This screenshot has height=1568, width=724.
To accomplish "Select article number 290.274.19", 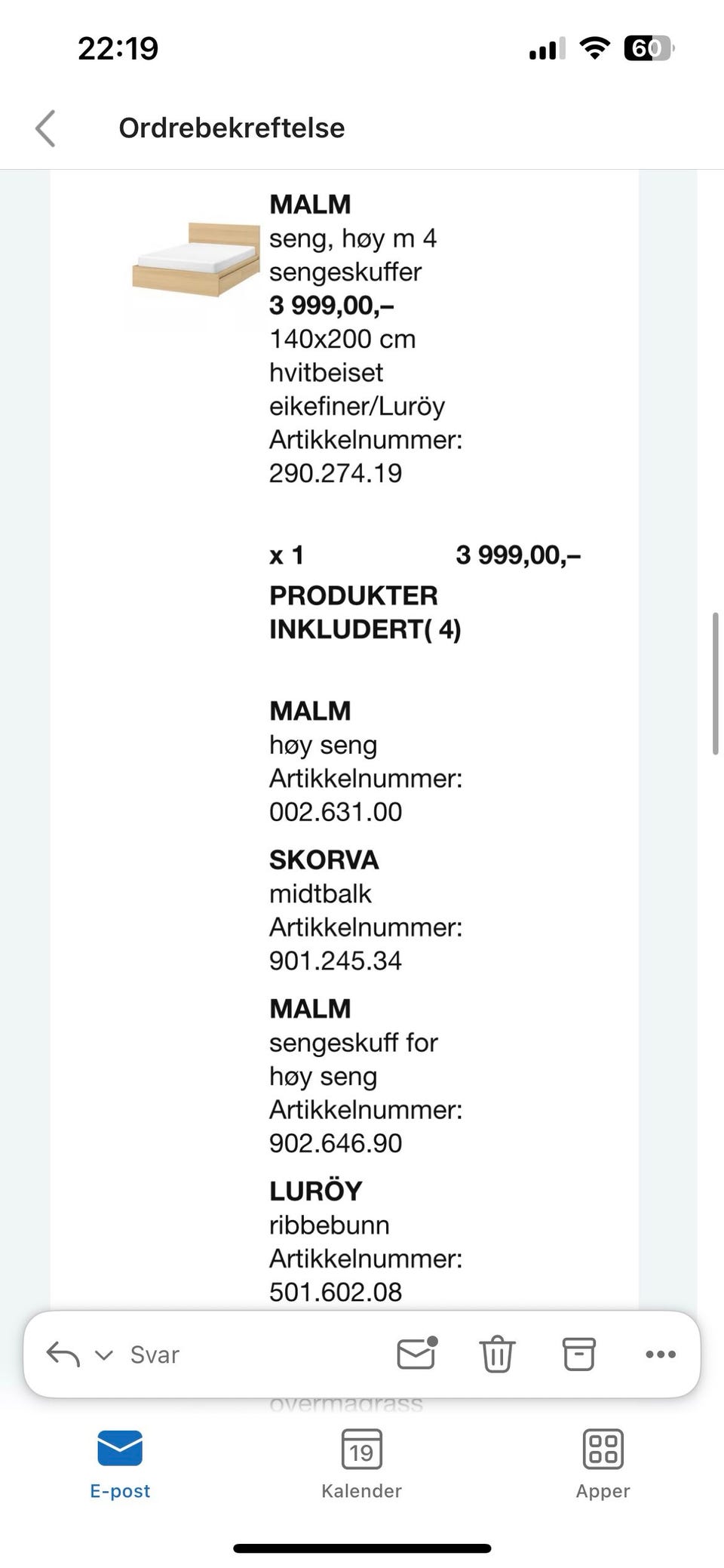I will click(336, 473).
